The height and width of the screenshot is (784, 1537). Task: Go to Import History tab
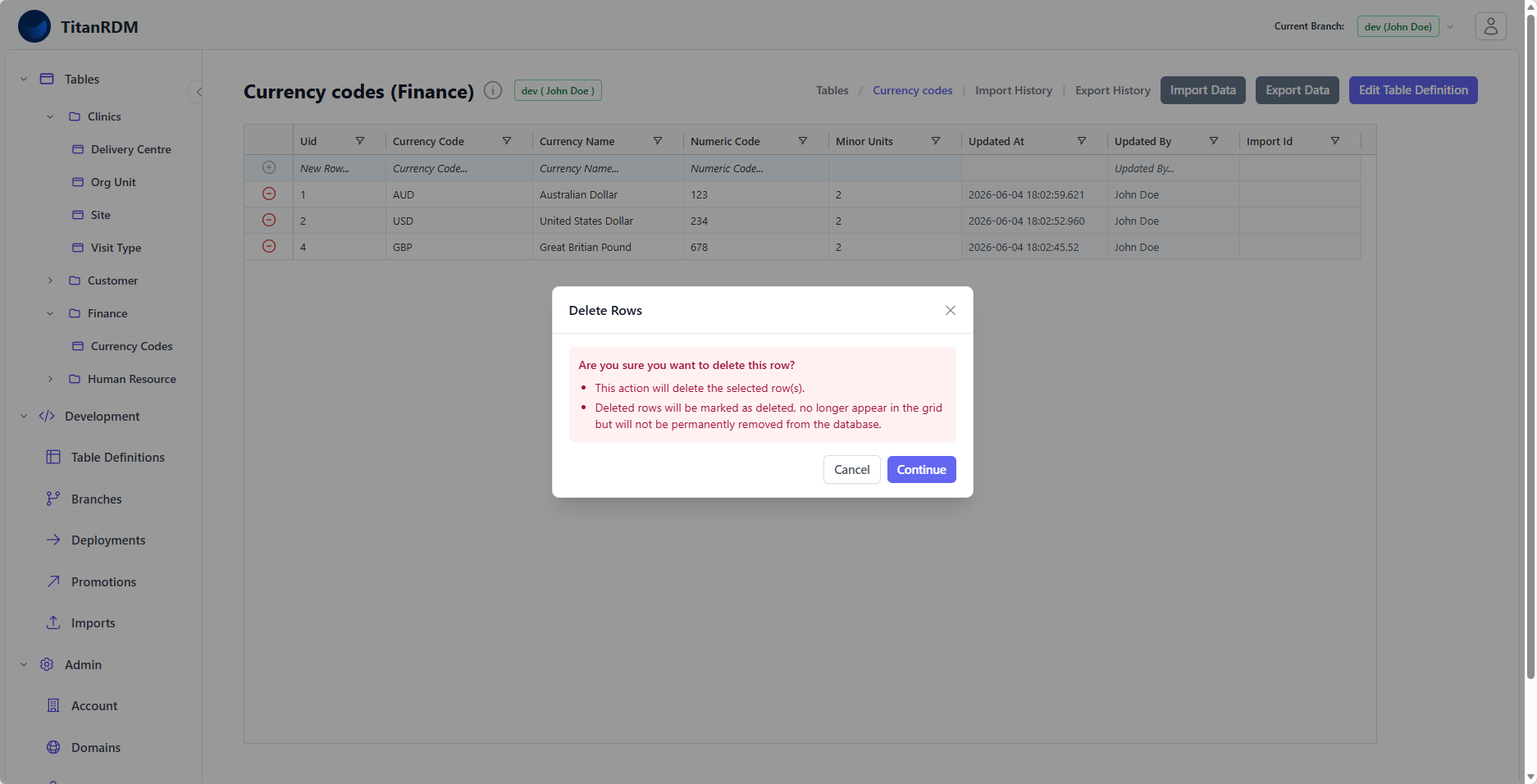coord(1014,90)
